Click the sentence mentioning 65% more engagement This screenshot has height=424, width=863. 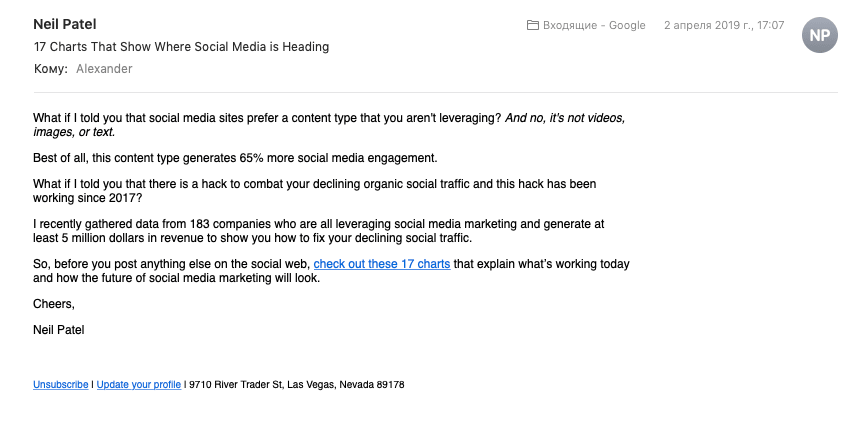click(235, 159)
